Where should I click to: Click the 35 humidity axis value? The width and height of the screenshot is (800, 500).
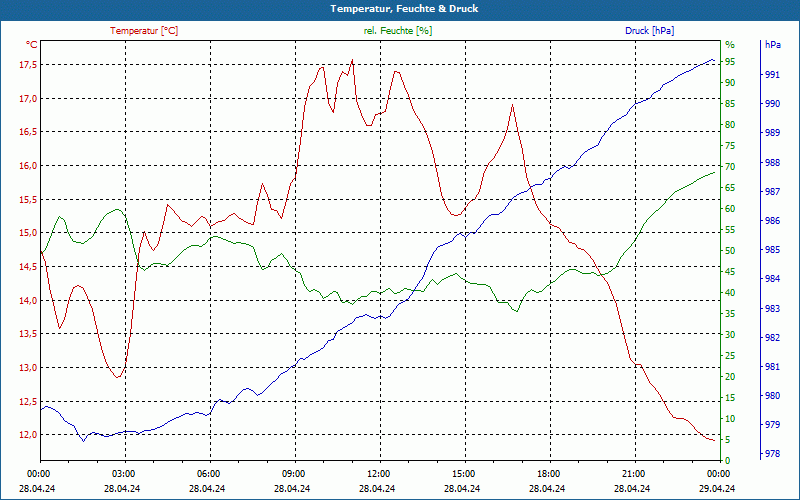coord(730,314)
